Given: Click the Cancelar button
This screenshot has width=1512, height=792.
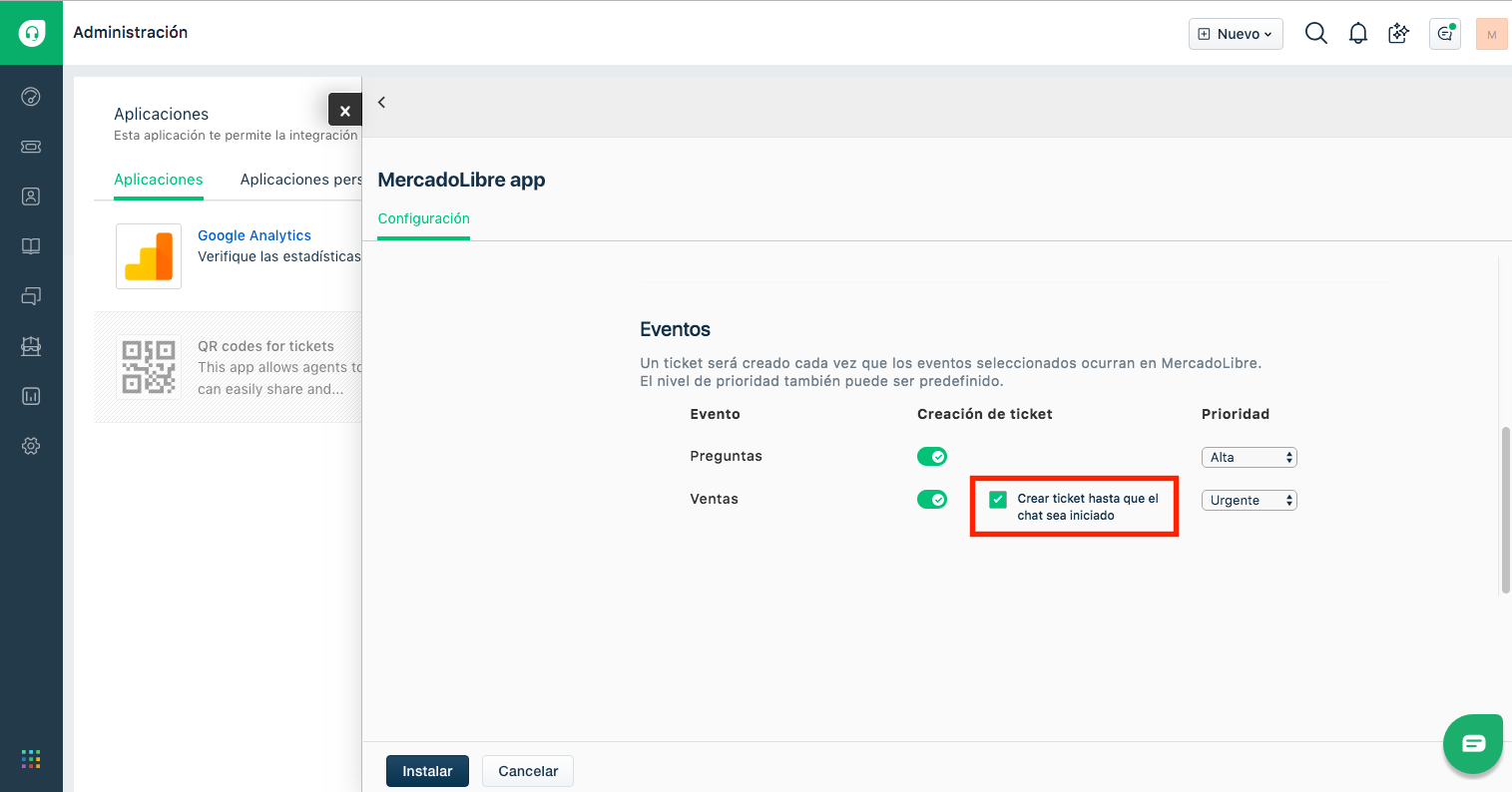Looking at the screenshot, I should [x=528, y=771].
